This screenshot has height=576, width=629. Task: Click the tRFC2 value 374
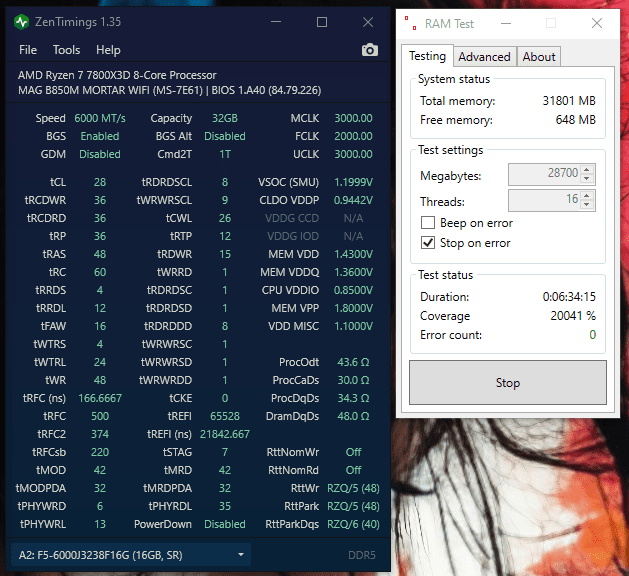click(100, 434)
